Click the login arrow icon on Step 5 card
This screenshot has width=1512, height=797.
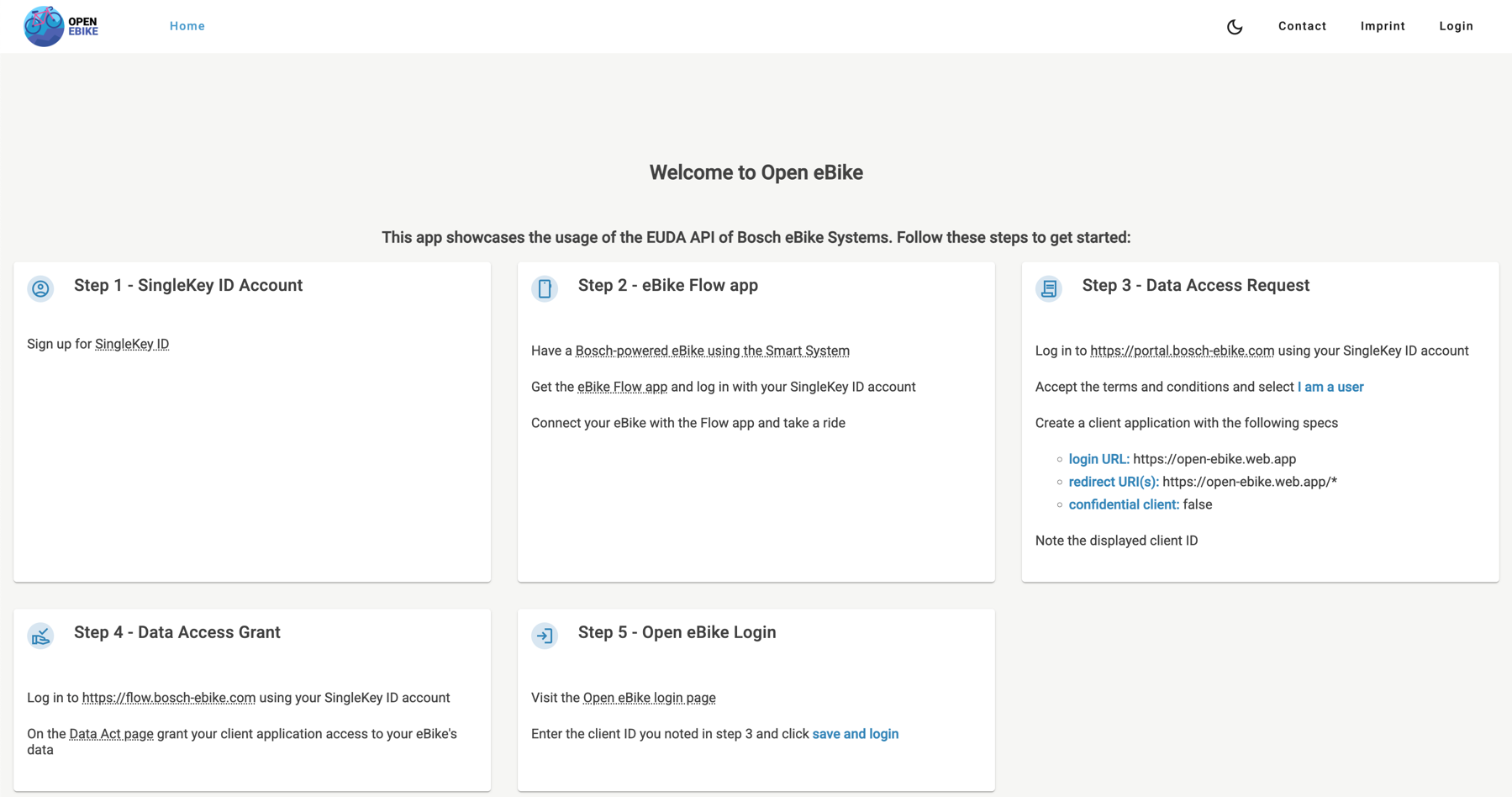545,636
